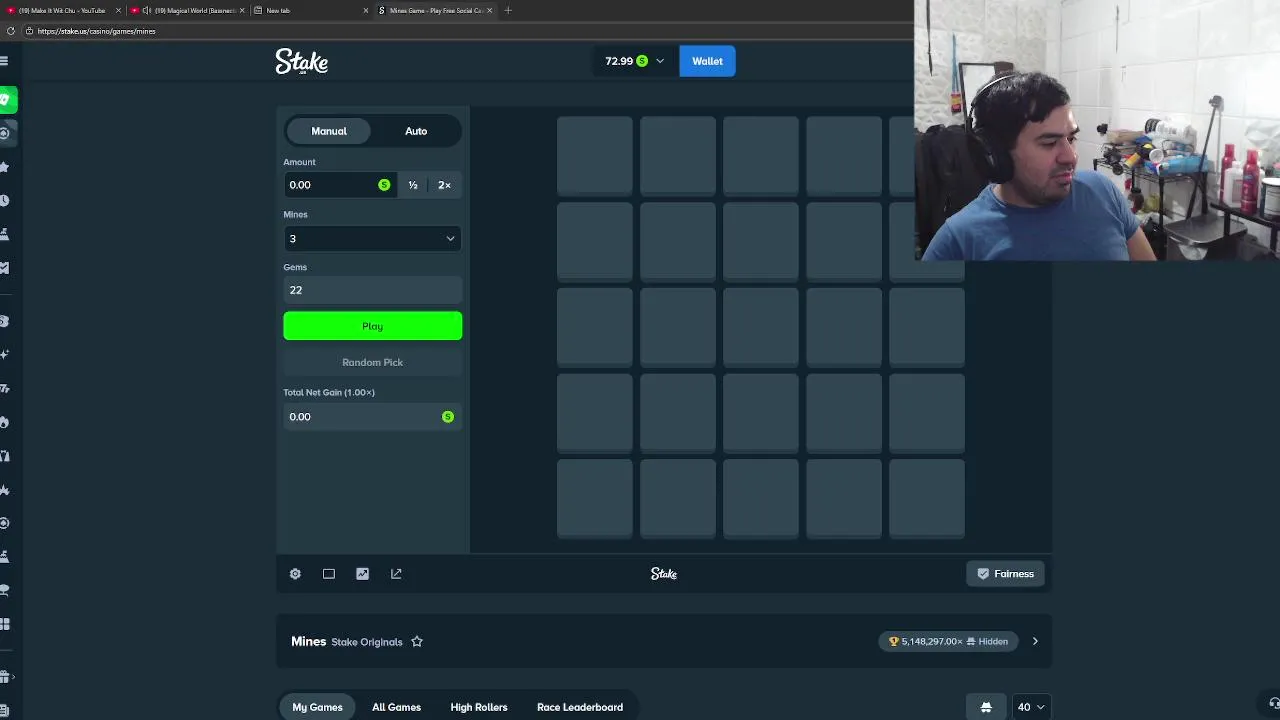Click the top-left mine grid tile
The width and height of the screenshot is (1280, 720).
click(595, 154)
